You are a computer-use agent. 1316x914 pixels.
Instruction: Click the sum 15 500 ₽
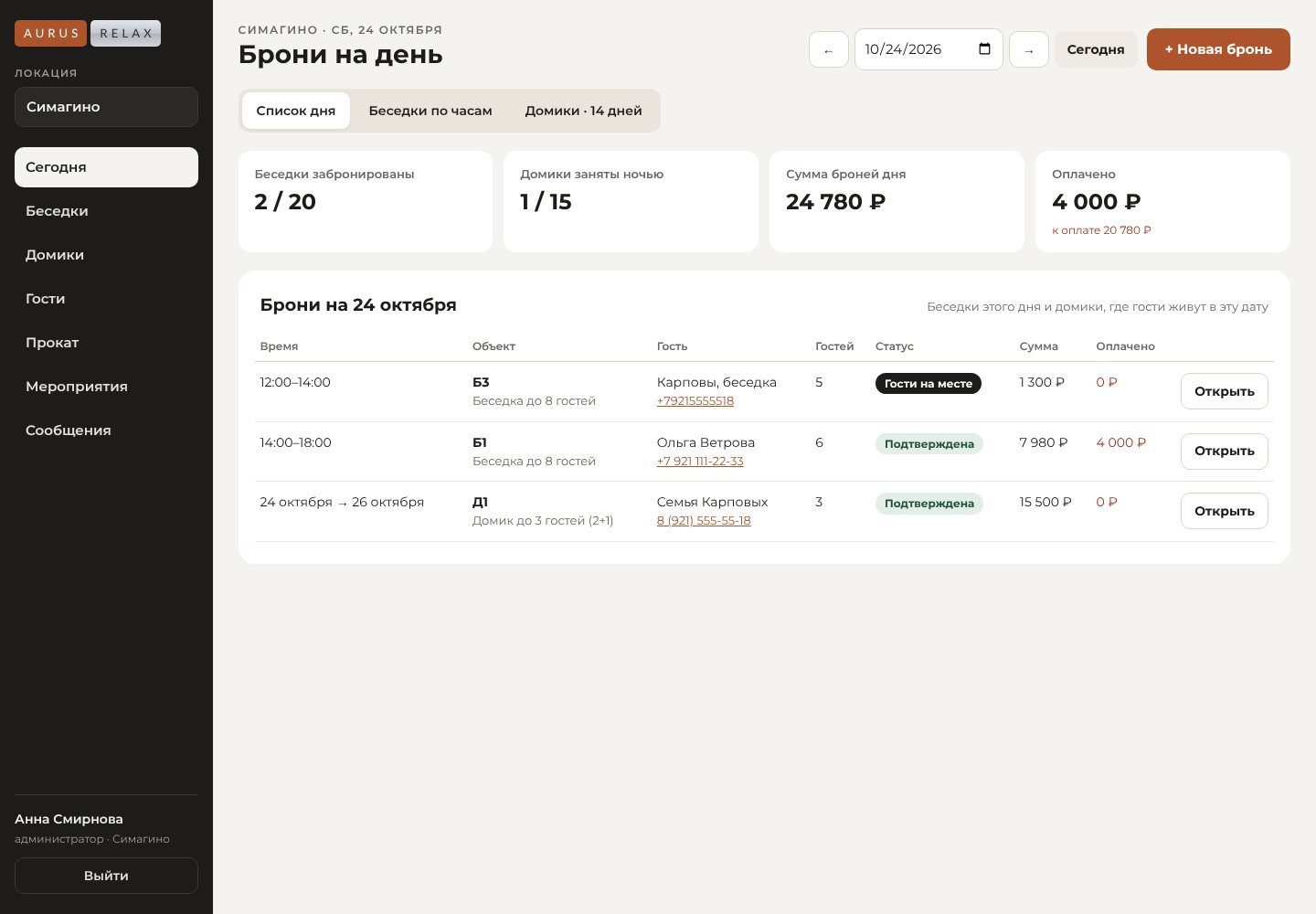1045,502
